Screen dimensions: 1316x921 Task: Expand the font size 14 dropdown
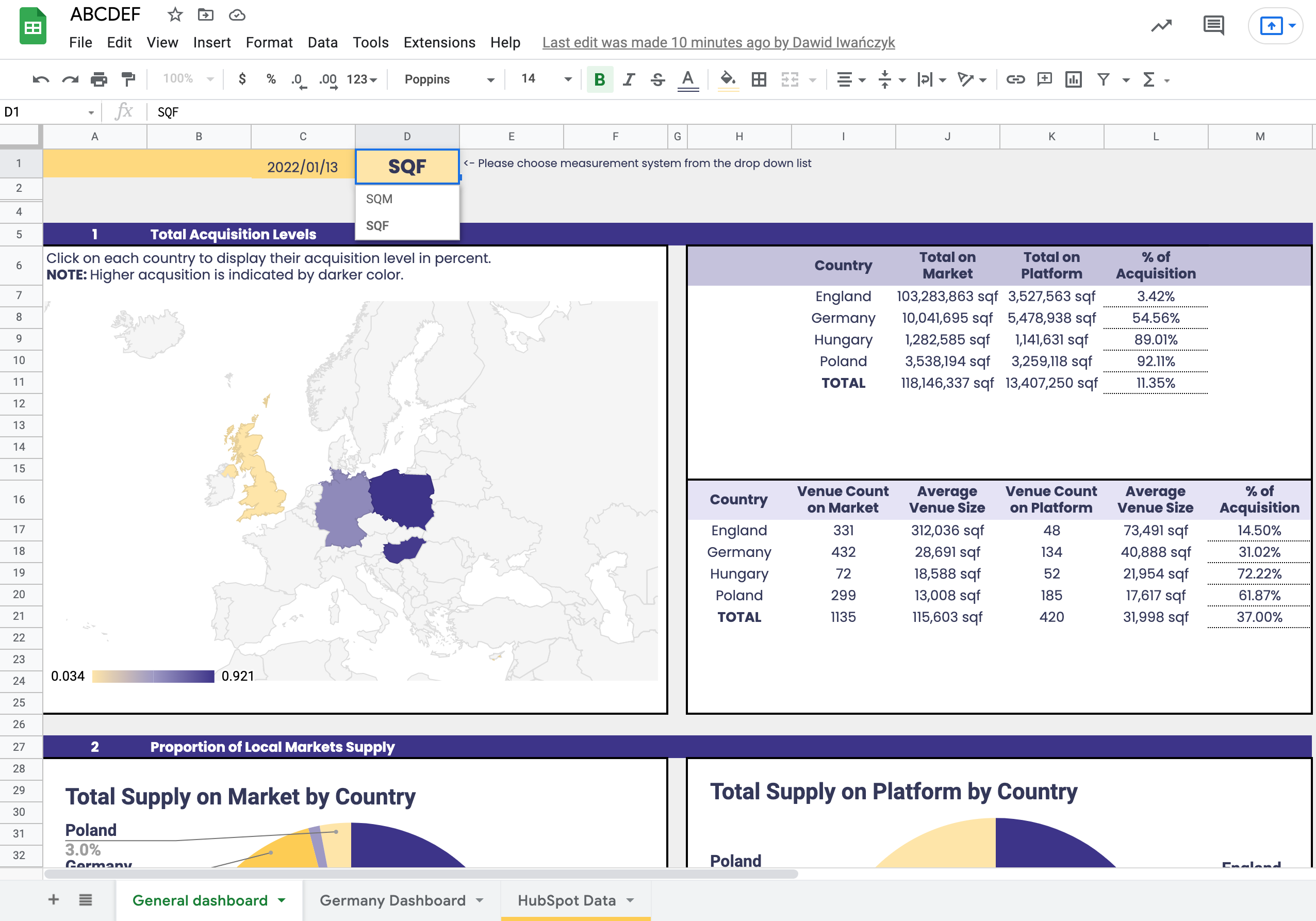tap(567, 79)
